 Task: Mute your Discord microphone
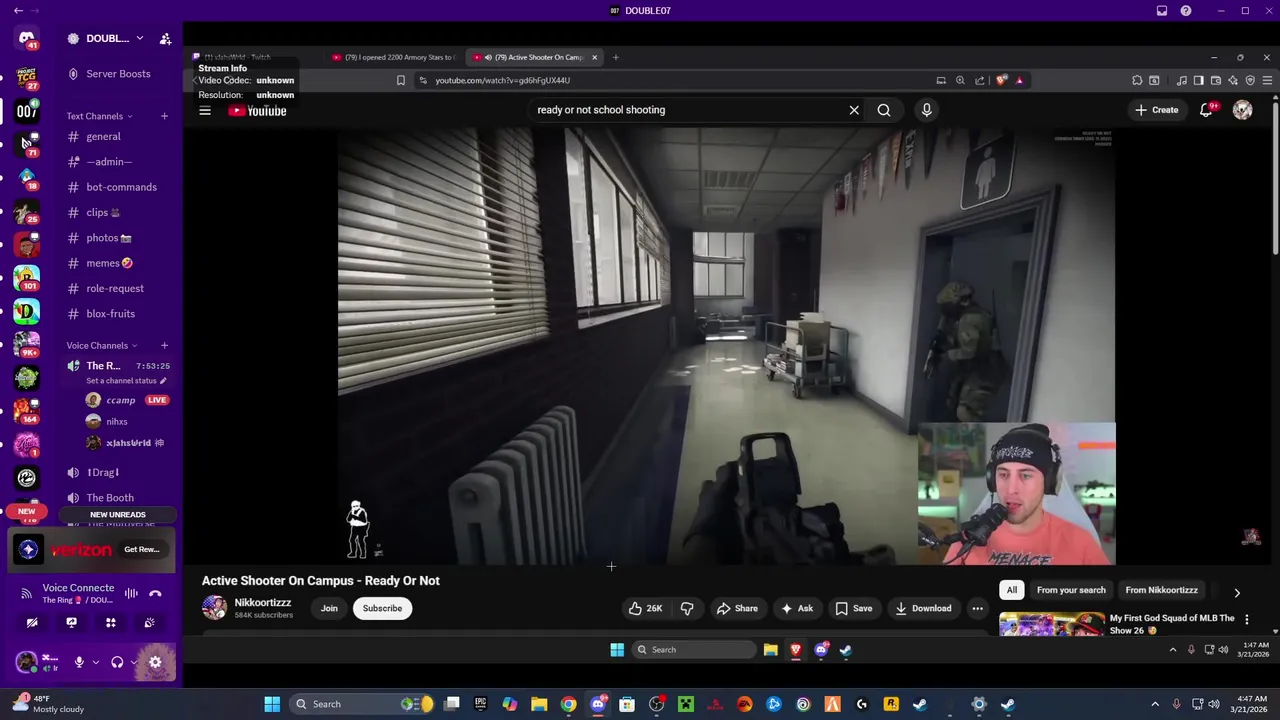click(79, 662)
